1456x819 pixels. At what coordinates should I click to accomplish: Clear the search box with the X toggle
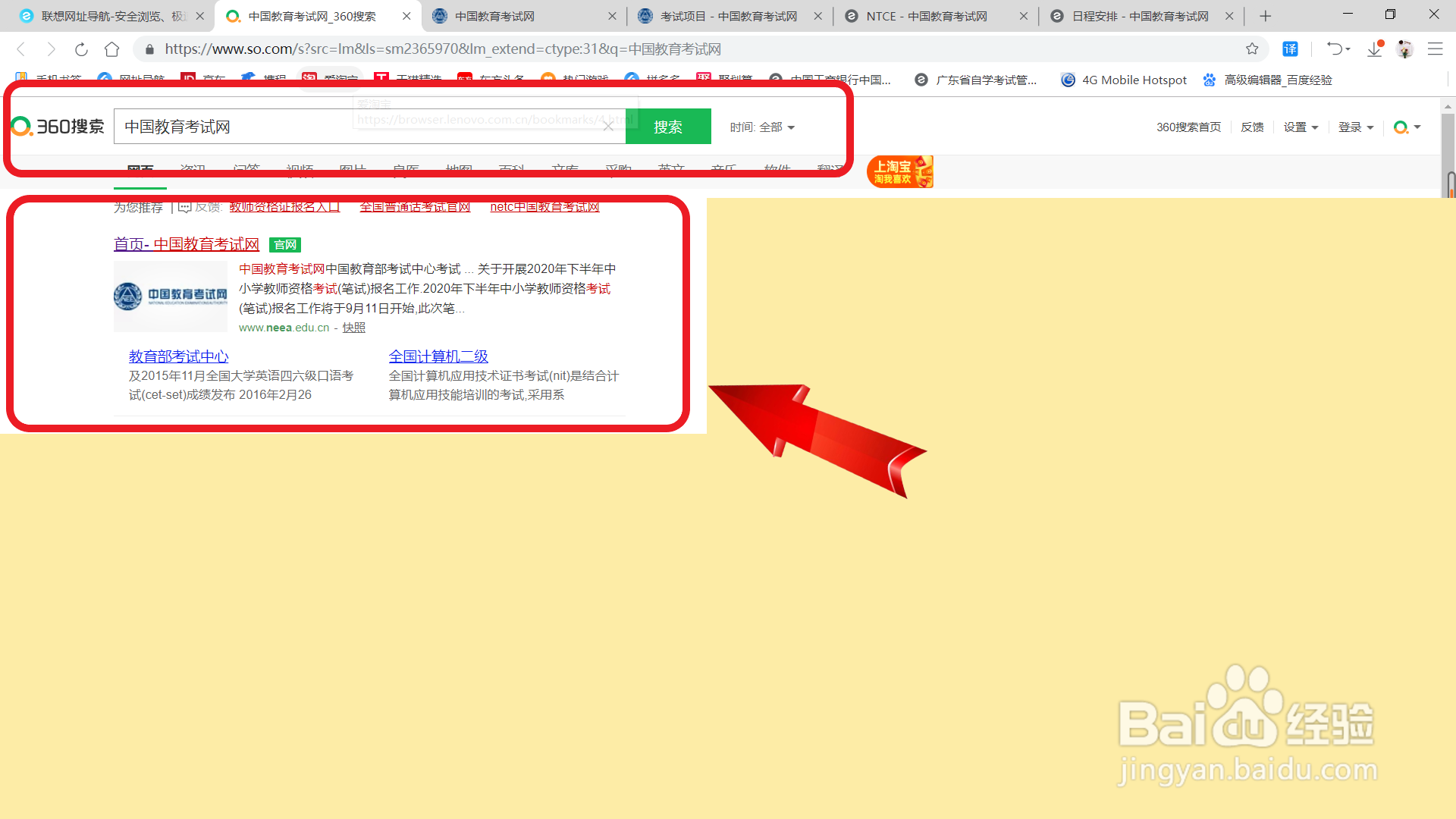coord(609,126)
